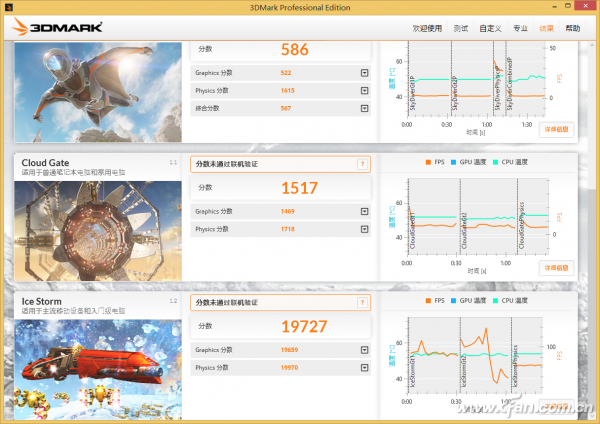The height and width of the screenshot is (424, 600).
Task: Click Cloud Gate chart CPU 温度 green legend
Action: pyautogui.click(x=510, y=162)
